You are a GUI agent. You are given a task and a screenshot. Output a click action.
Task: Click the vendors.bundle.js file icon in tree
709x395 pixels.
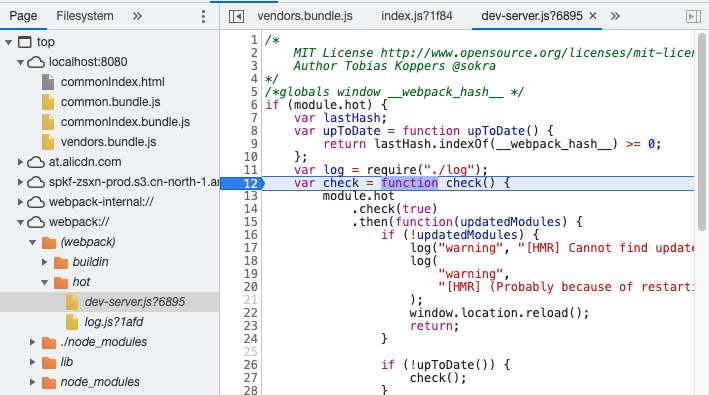[48, 142]
